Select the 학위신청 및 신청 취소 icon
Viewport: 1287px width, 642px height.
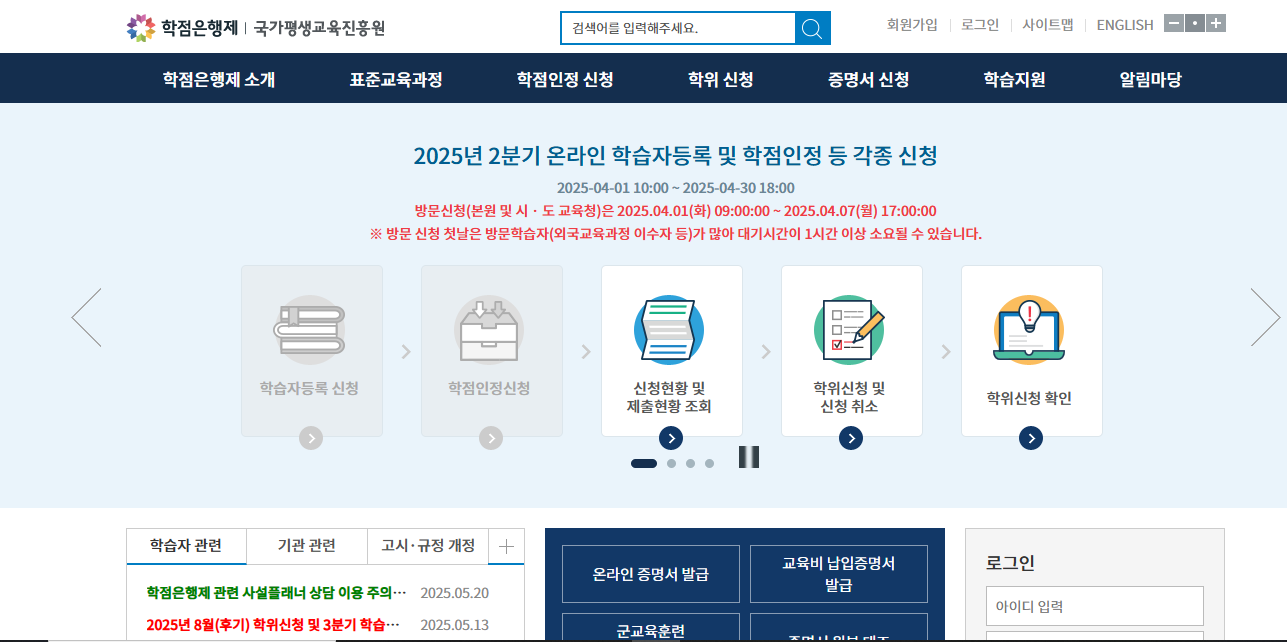point(851,330)
